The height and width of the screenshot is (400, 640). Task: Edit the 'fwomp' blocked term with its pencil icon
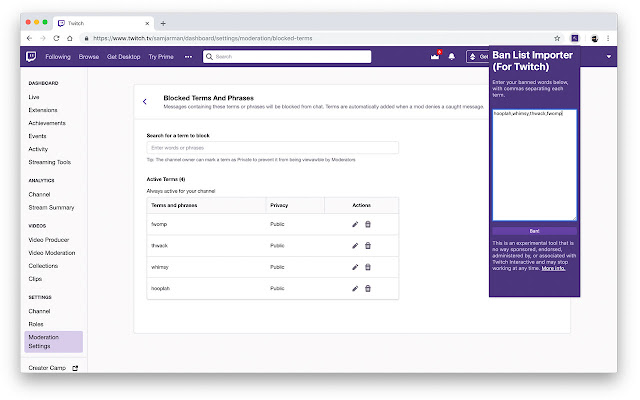tap(355, 224)
